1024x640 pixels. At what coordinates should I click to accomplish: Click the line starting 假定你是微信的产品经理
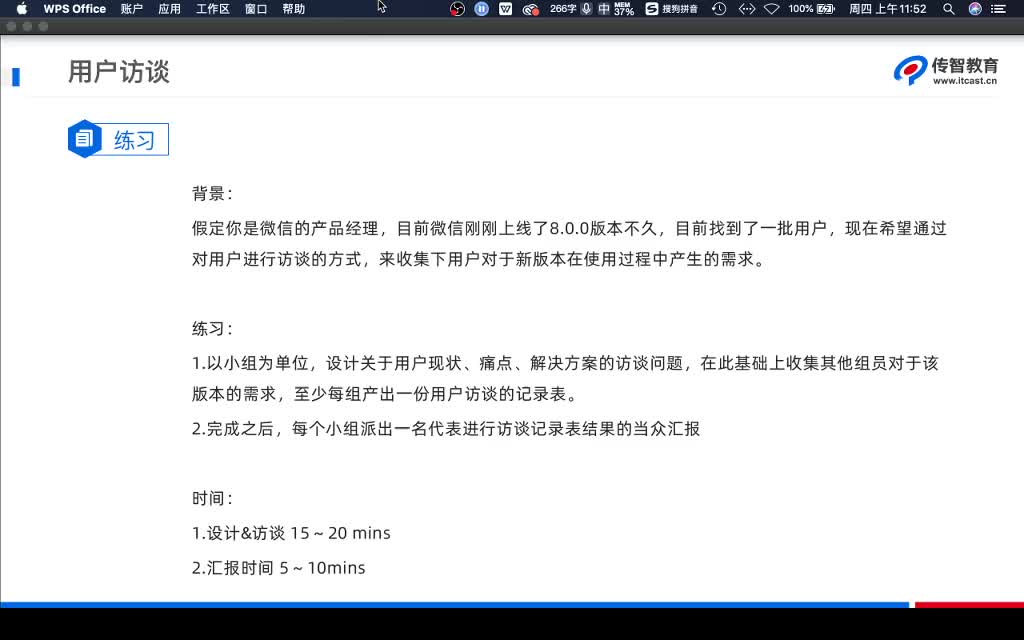[569, 229]
